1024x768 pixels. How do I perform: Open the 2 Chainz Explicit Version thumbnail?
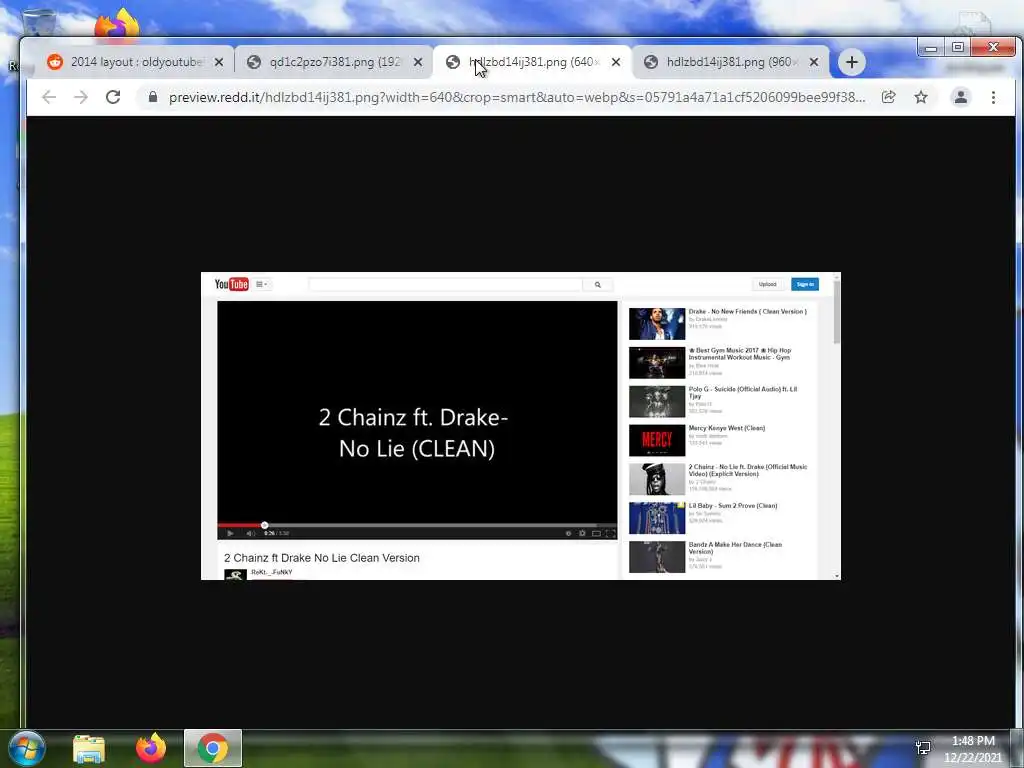657,479
